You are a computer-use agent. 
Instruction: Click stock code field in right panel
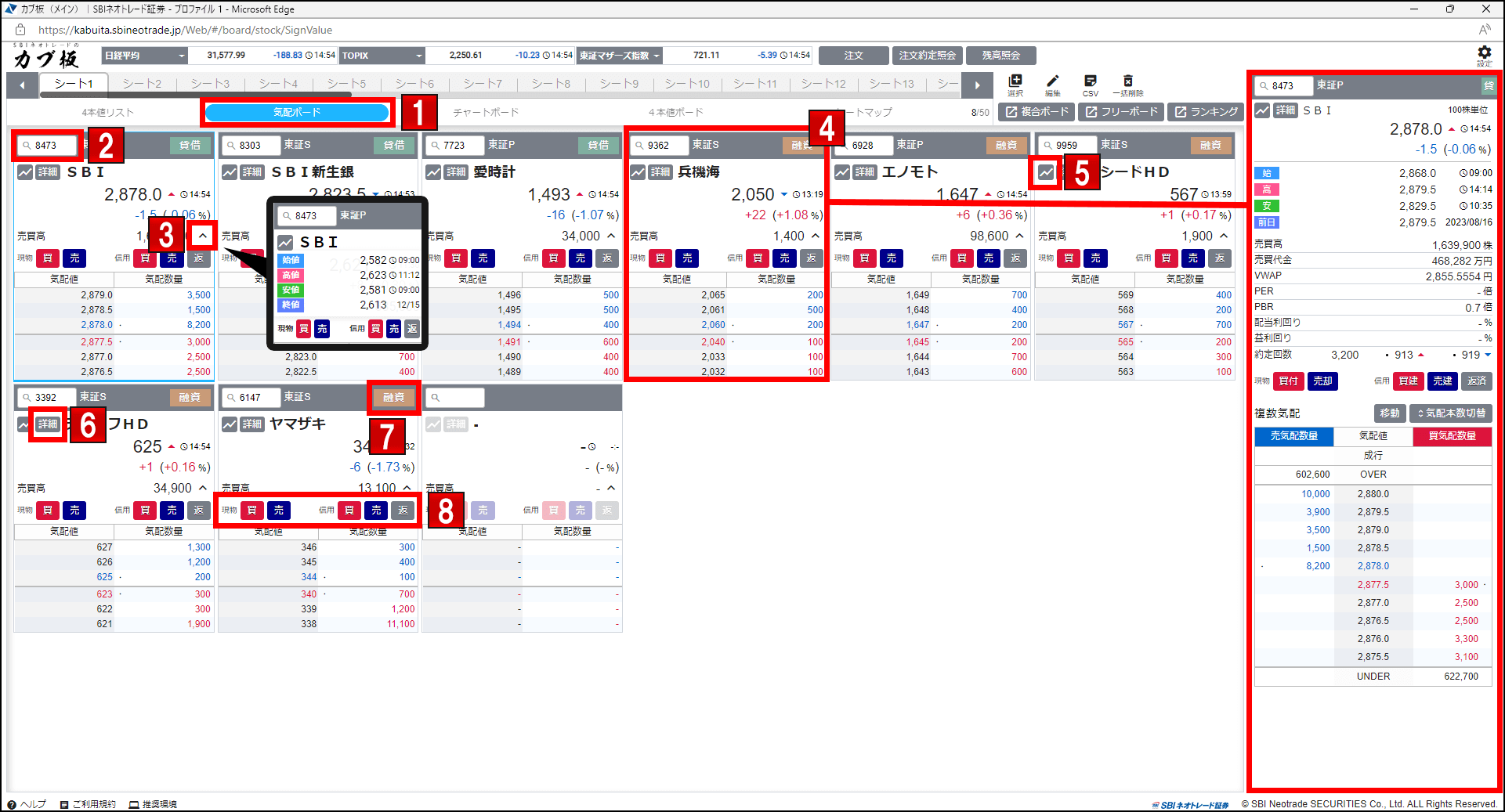pyautogui.click(x=1284, y=86)
